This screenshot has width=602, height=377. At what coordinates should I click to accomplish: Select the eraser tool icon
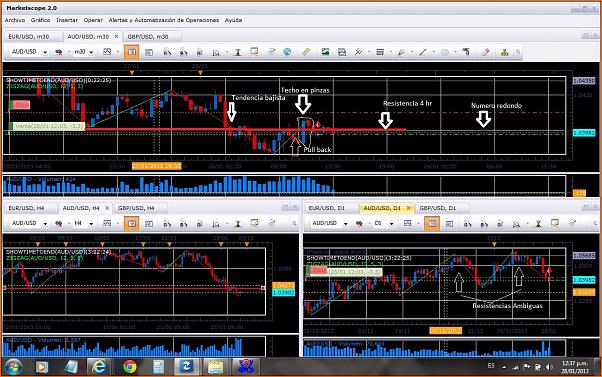tap(486, 52)
